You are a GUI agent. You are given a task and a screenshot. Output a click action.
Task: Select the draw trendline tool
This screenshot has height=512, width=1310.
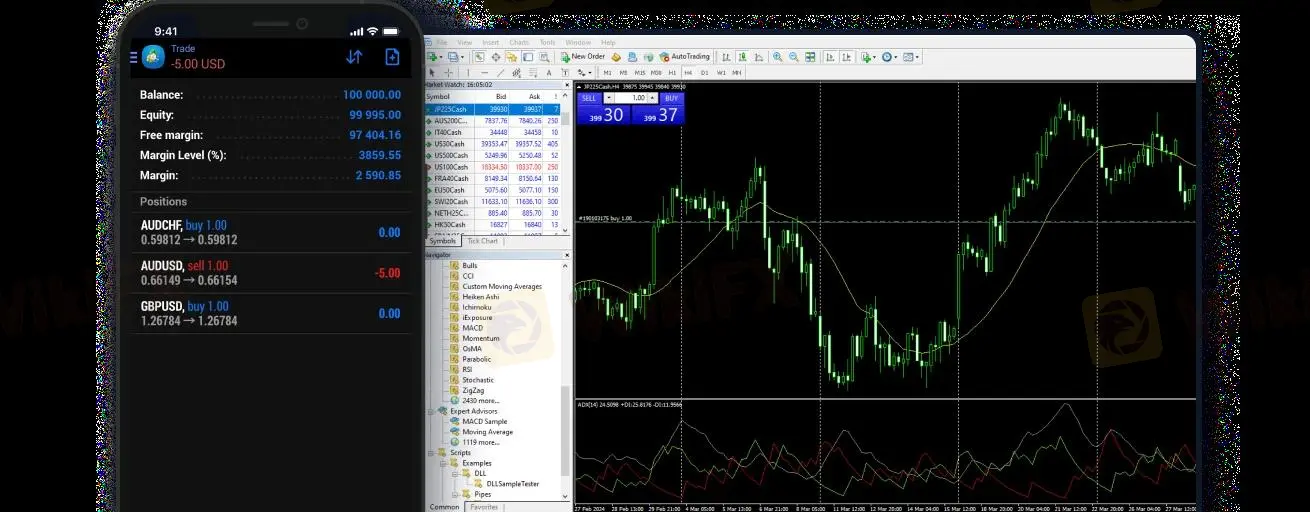click(x=500, y=73)
